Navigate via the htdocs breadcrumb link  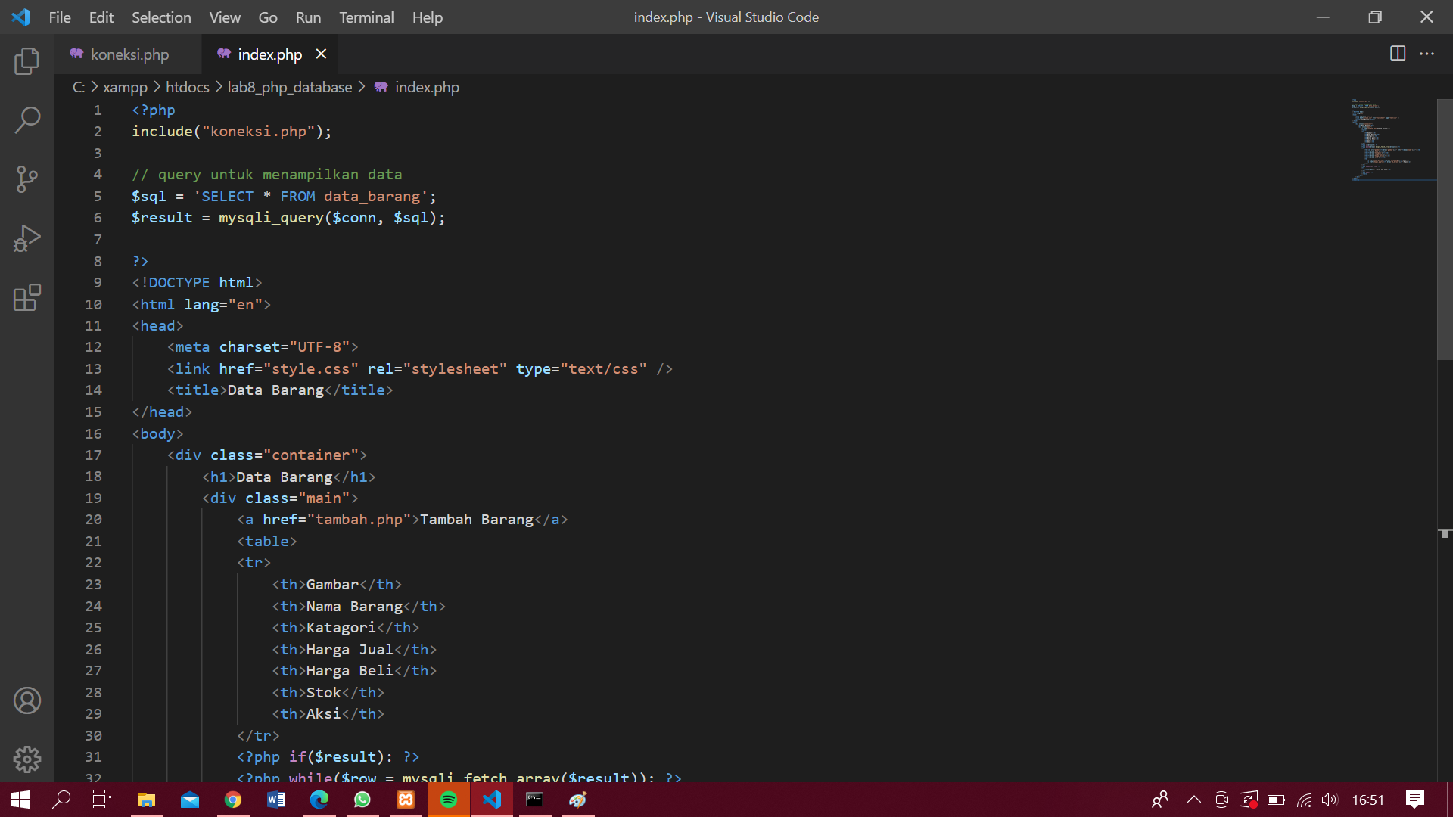tap(187, 86)
